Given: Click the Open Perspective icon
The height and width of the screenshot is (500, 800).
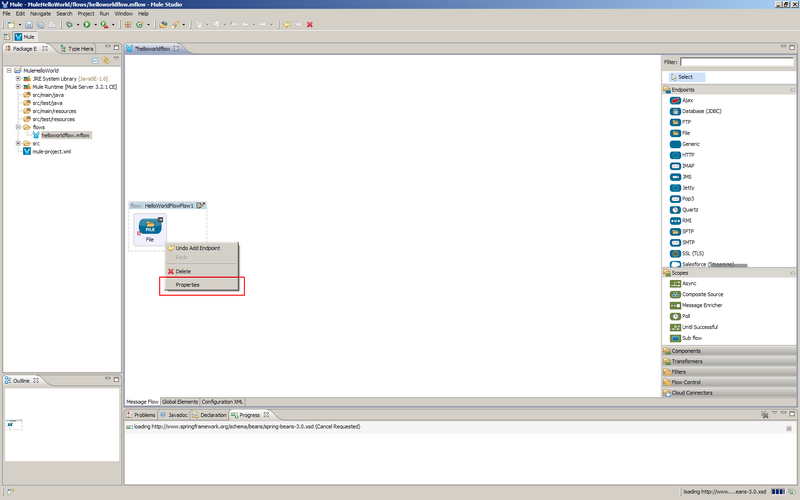Looking at the screenshot, I should coord(7,37).
